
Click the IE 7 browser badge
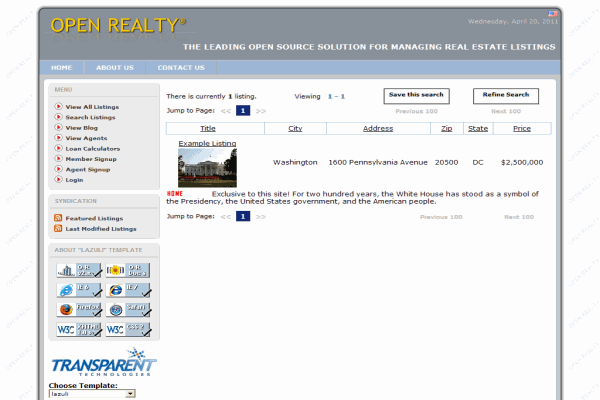point(128,290)
